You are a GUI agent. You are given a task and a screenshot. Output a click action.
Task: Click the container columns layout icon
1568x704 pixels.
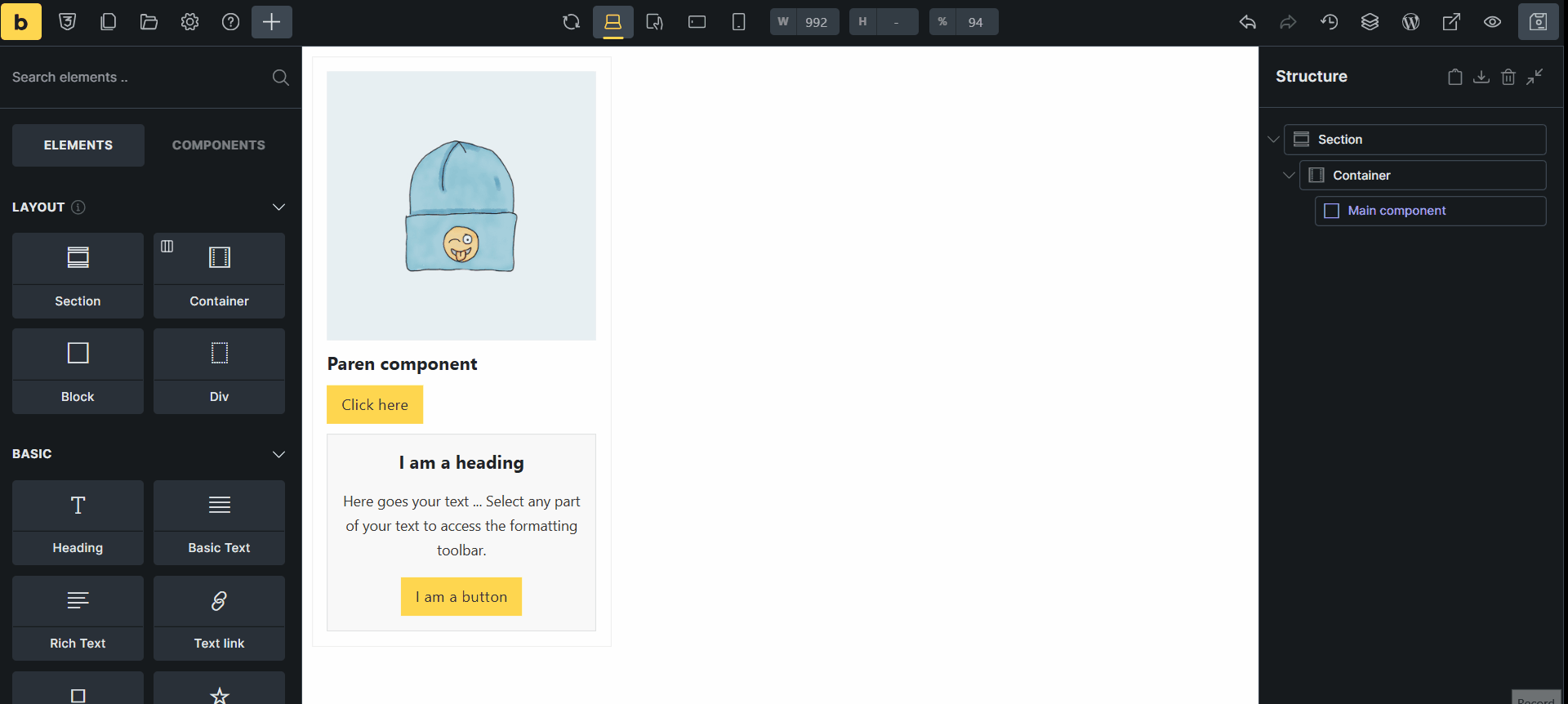tap(167, 246)
